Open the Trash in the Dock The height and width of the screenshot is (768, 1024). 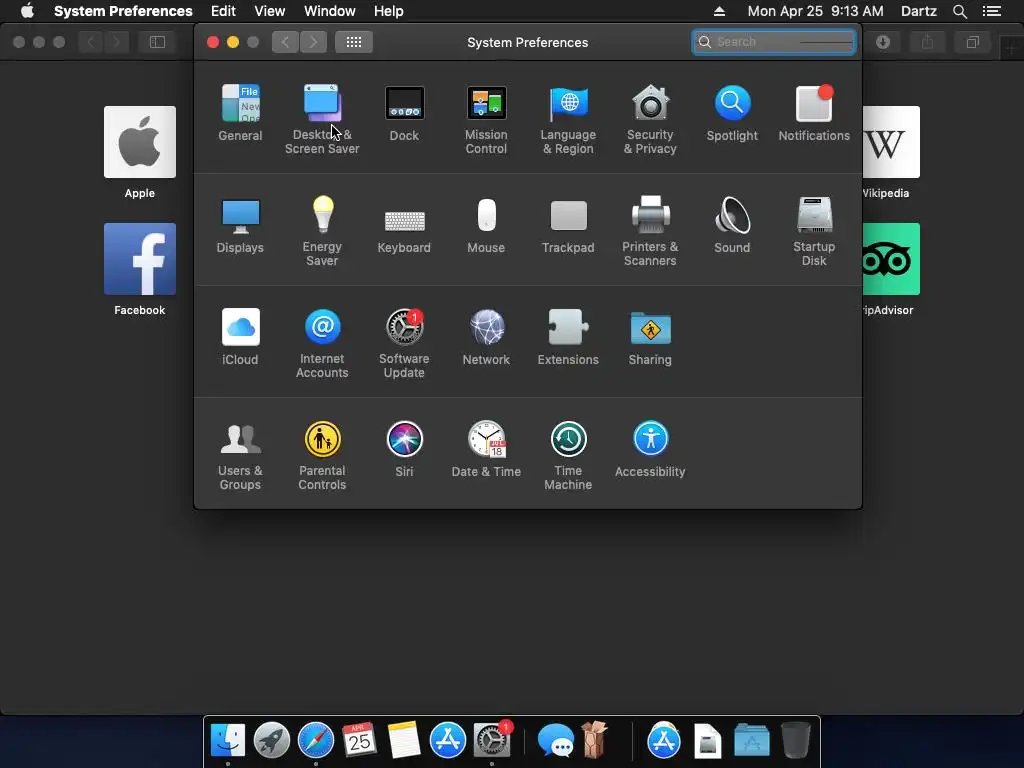pos(795,740)
